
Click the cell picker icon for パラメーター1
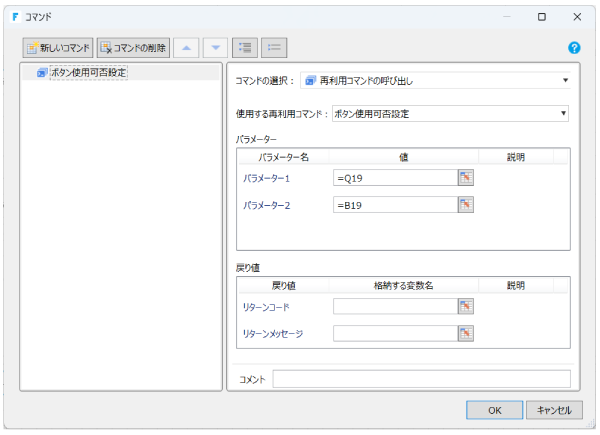465,178
